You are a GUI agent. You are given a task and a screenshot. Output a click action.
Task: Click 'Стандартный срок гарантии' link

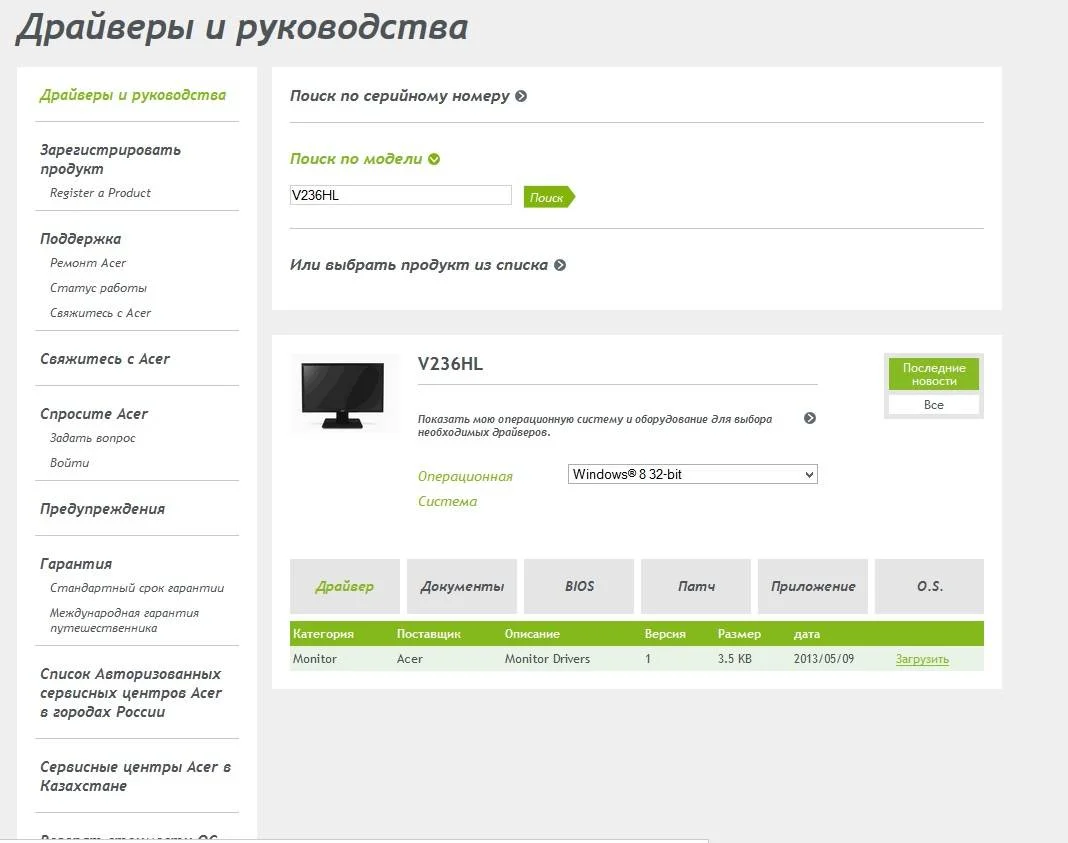click(x=137, y=588)
